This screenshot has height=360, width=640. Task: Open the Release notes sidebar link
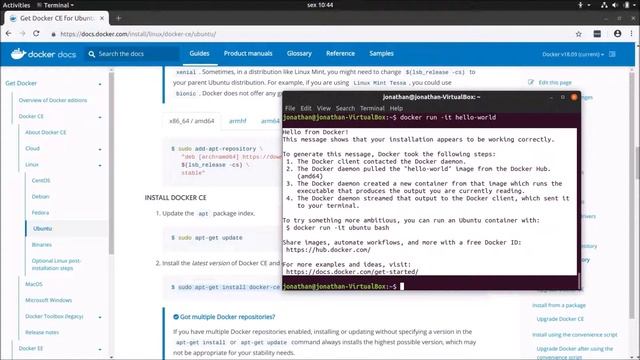click(42, 332)
